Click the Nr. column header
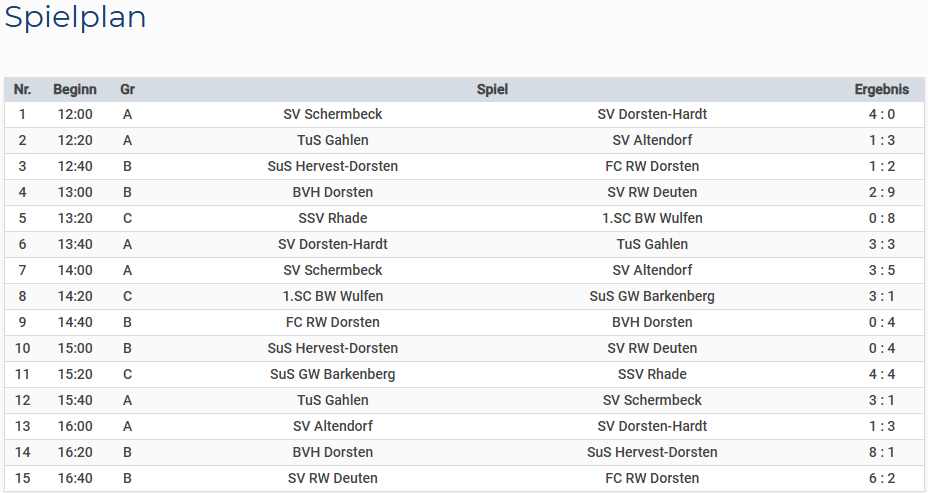The height and width of the screenshot is (493, 928). (22, 90)
